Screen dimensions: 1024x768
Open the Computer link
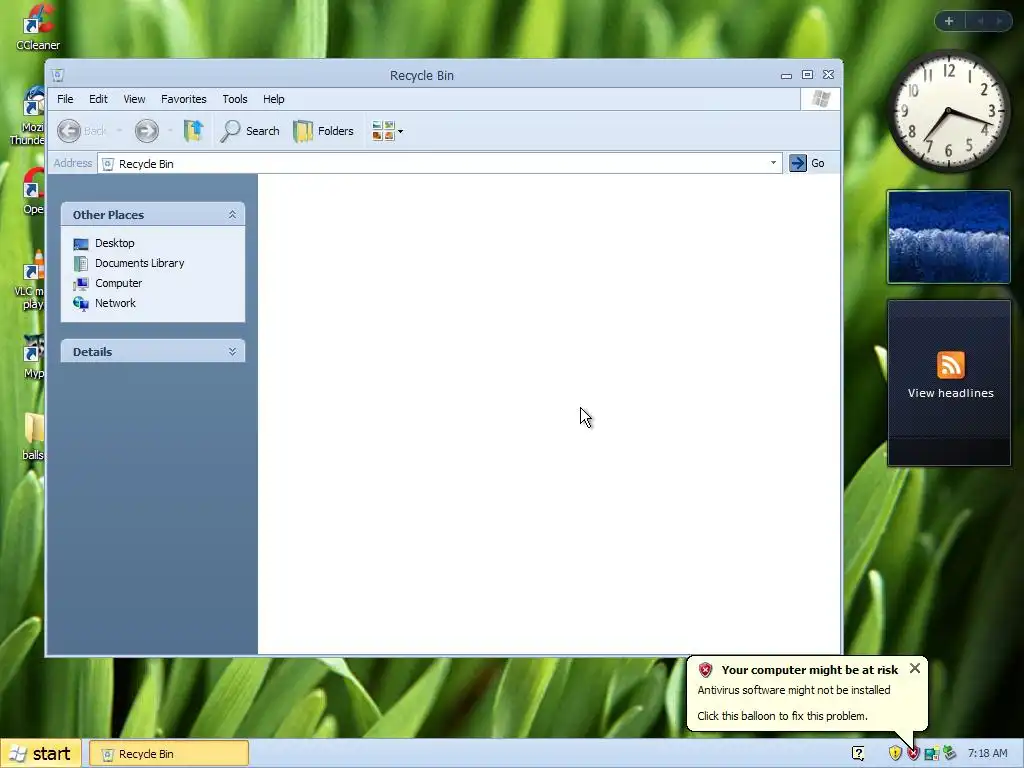pyautogui.click(x=118, y=283)
